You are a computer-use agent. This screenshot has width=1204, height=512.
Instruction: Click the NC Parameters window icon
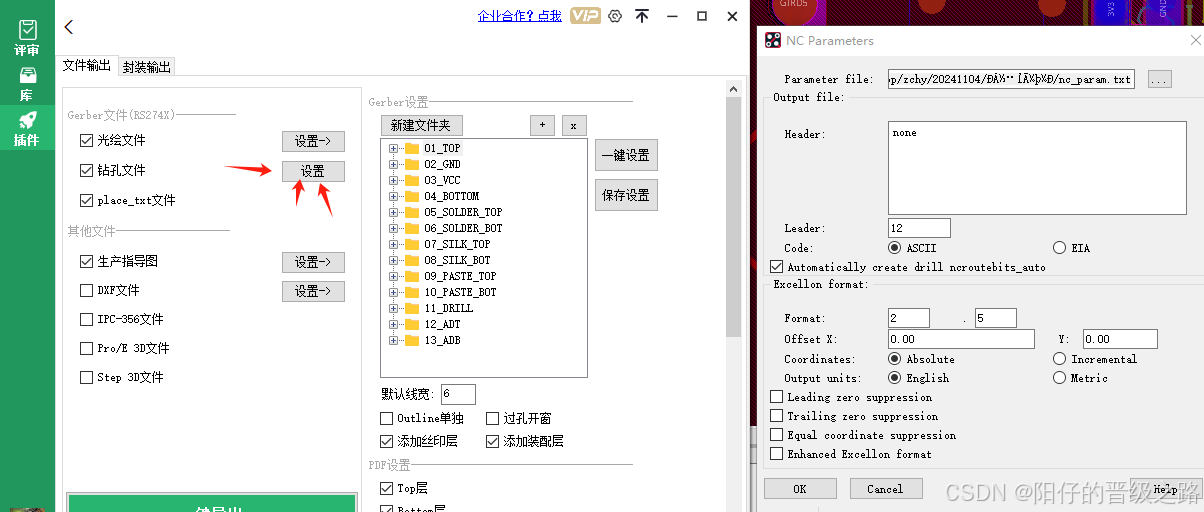(773, 41)
